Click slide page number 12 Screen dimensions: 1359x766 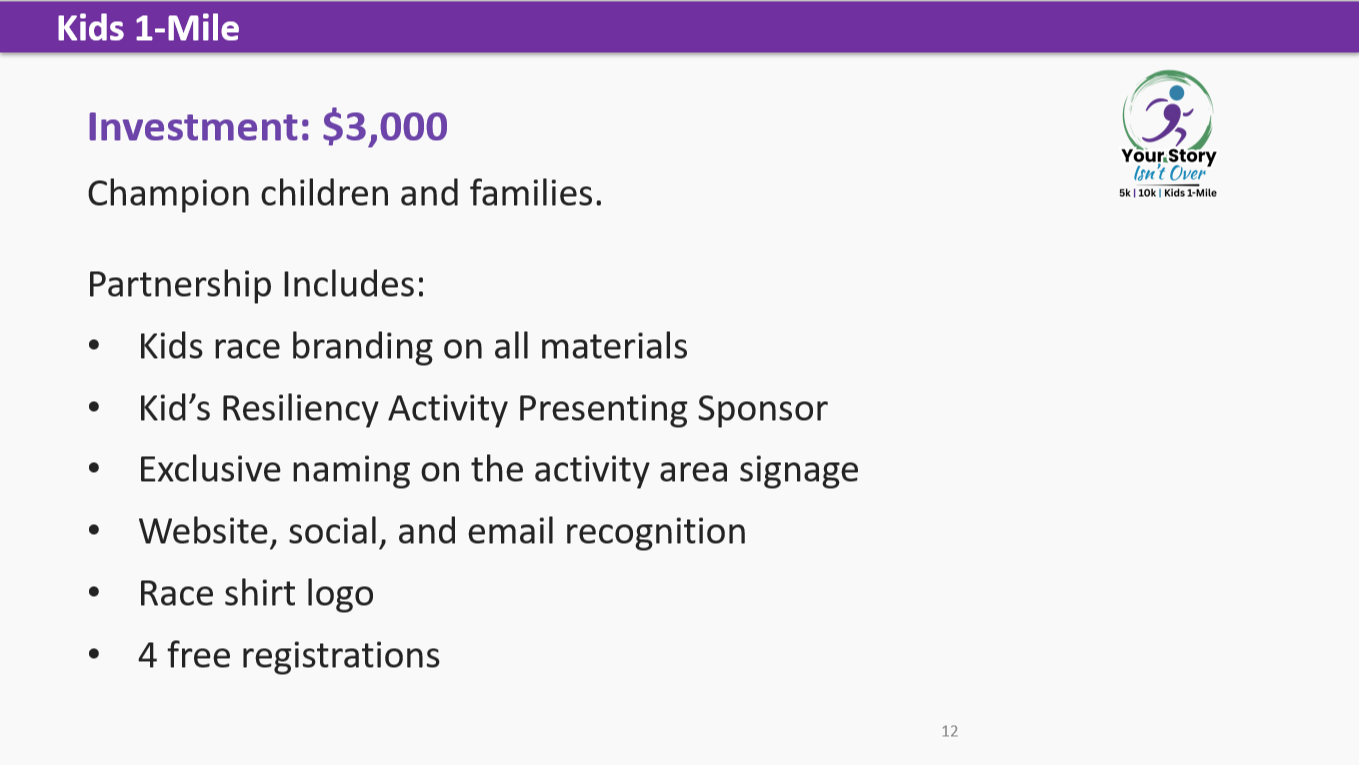950,731
